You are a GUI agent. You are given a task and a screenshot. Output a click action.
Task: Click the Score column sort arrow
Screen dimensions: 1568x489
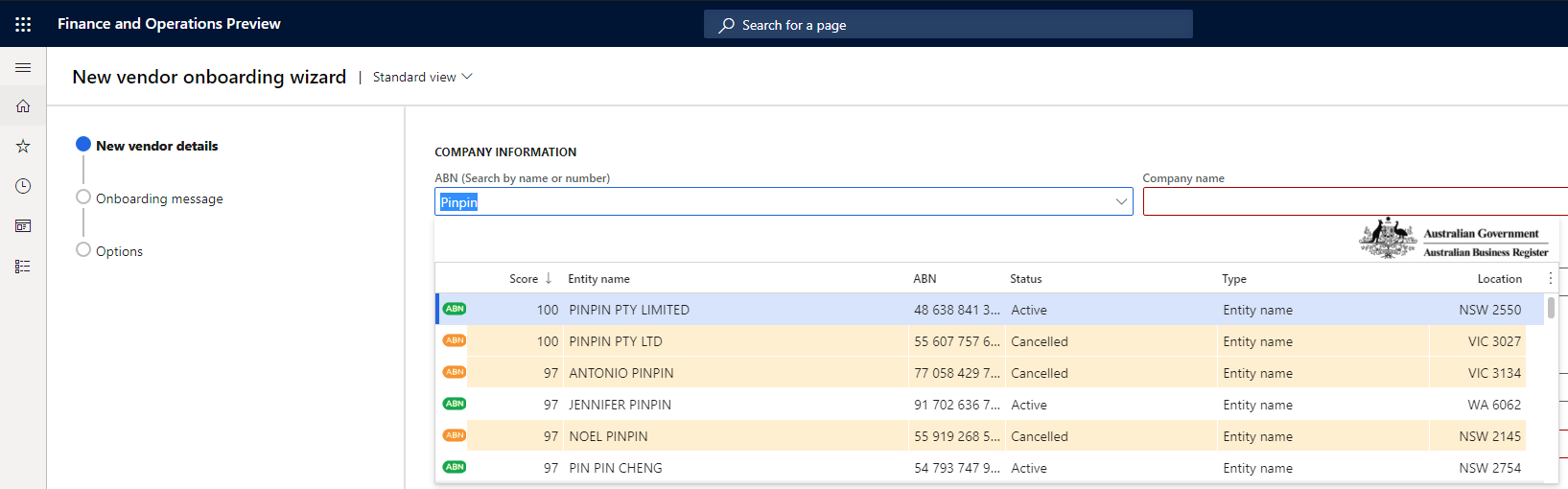click(x=549, y=278)
